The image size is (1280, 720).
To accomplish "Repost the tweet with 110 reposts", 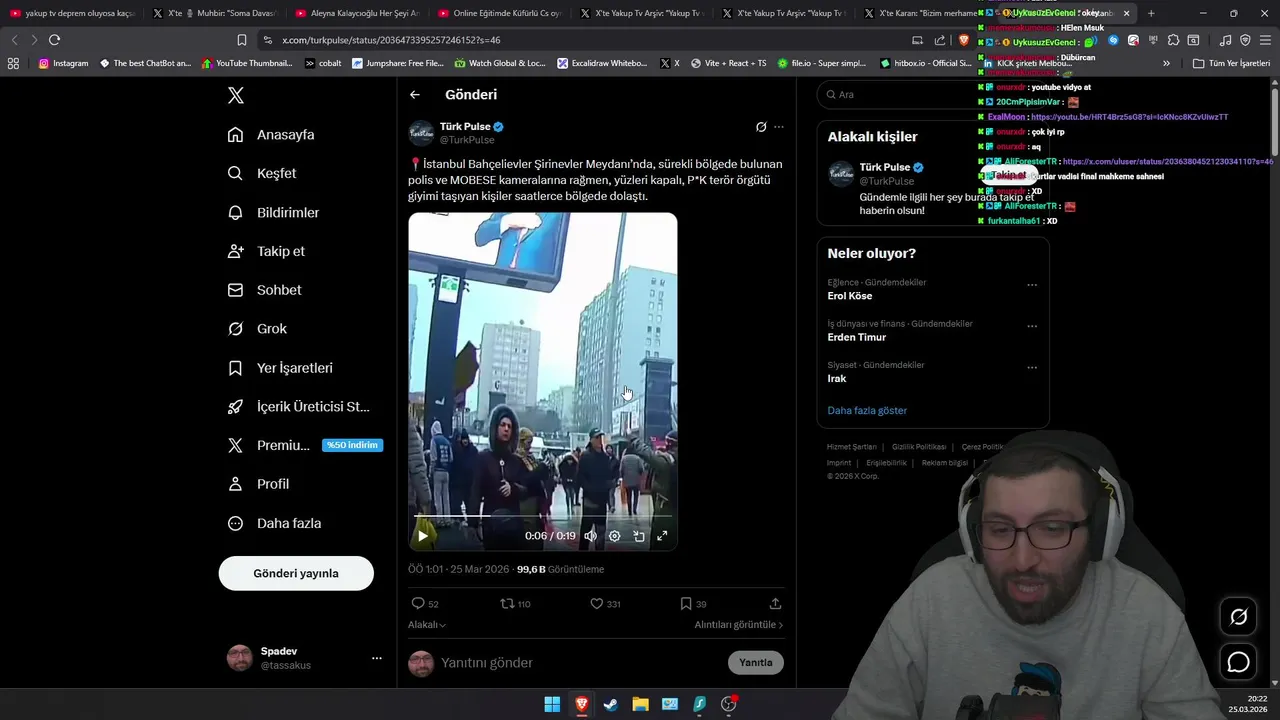I will (x=515, y=604).
